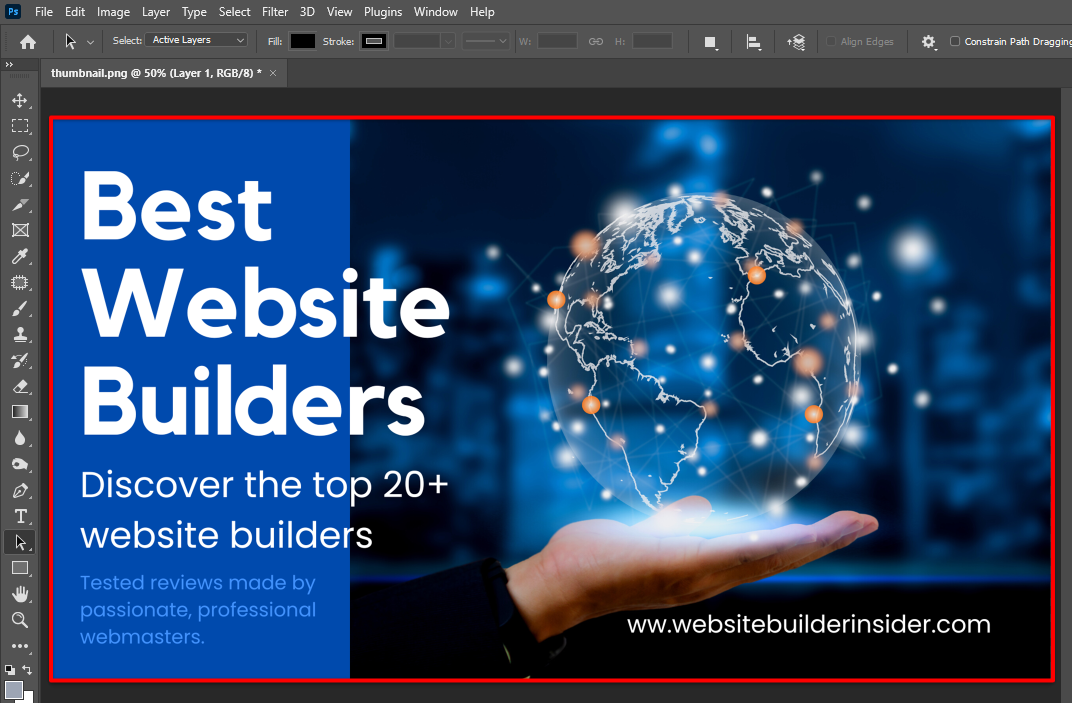Choose the Clone Stamp tool

tap(20, 334)
